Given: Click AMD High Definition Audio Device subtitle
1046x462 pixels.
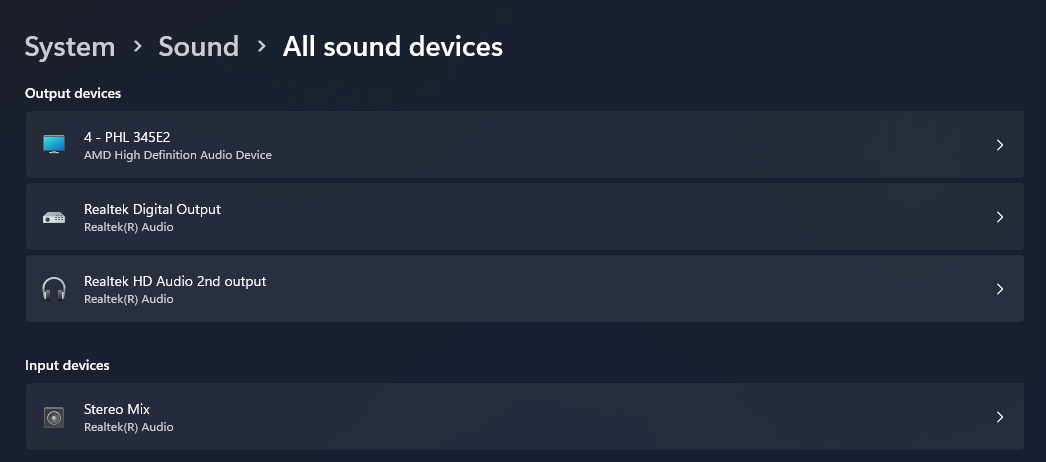Looking at the screenshot, I should 177,155.
